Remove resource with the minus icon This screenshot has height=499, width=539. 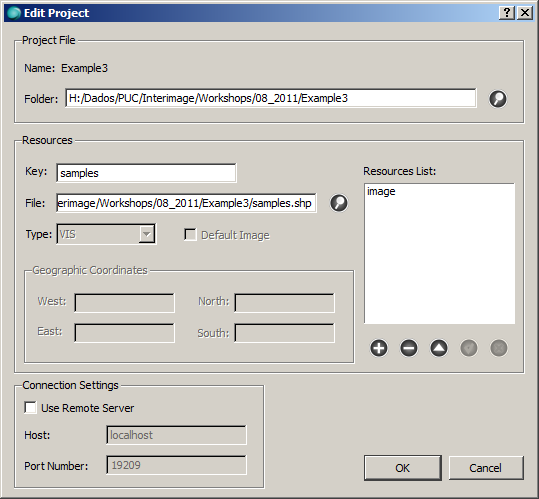[x=409, y=348]
